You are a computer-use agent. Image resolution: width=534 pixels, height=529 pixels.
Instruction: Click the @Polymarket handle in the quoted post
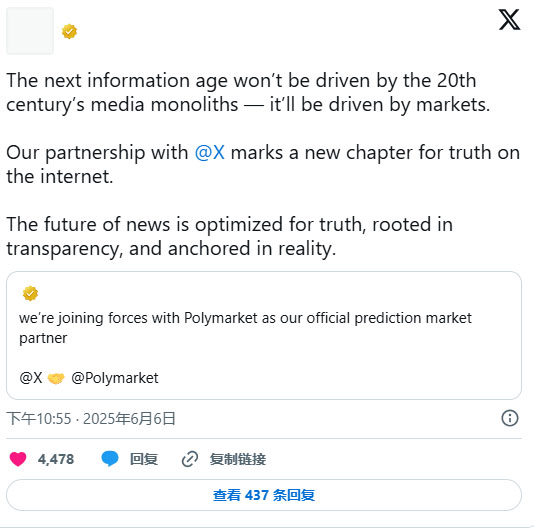(x=115, y=378)
